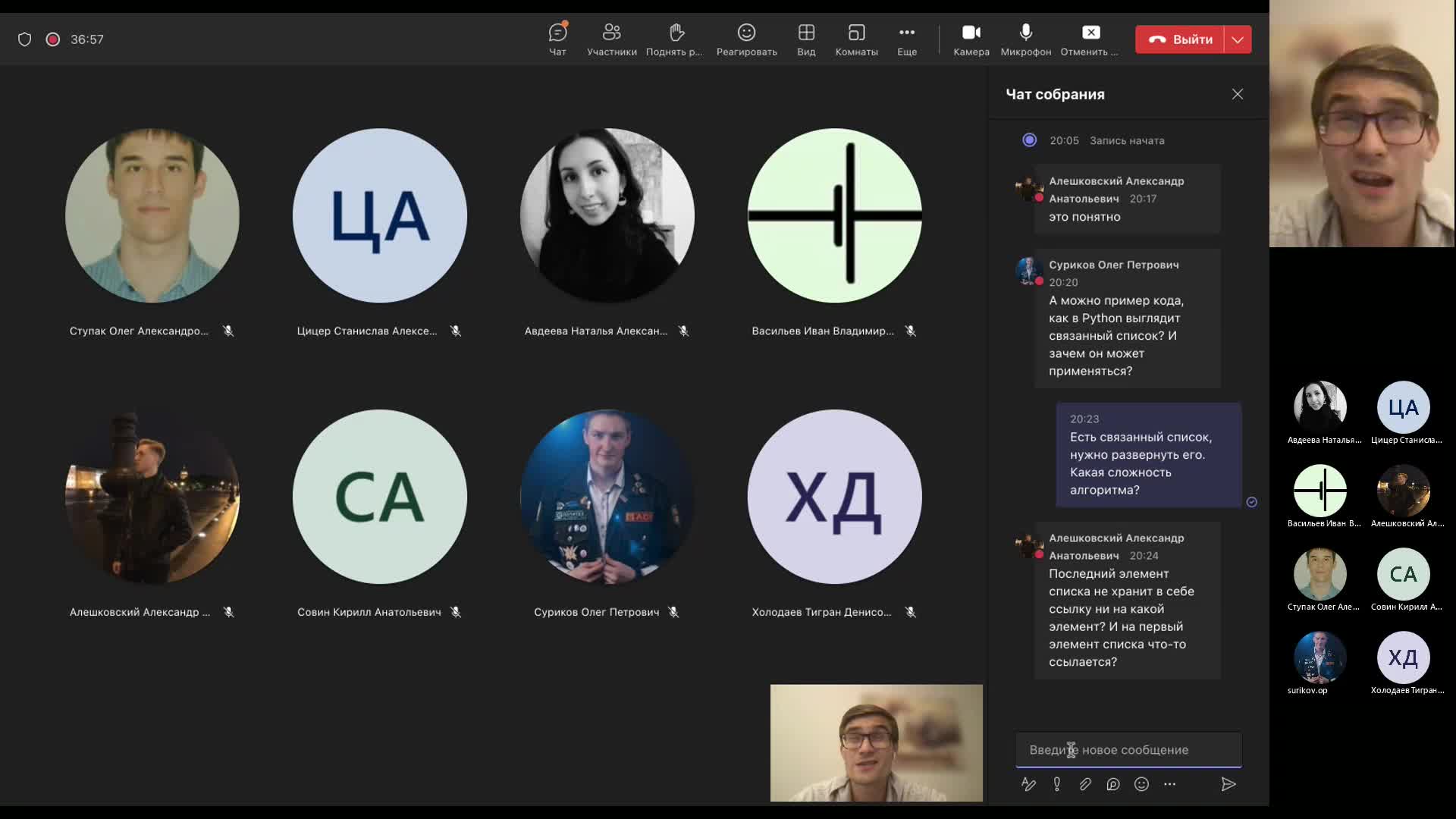
Task: Click the message seen status checkmark
Action: point(1252,502)
